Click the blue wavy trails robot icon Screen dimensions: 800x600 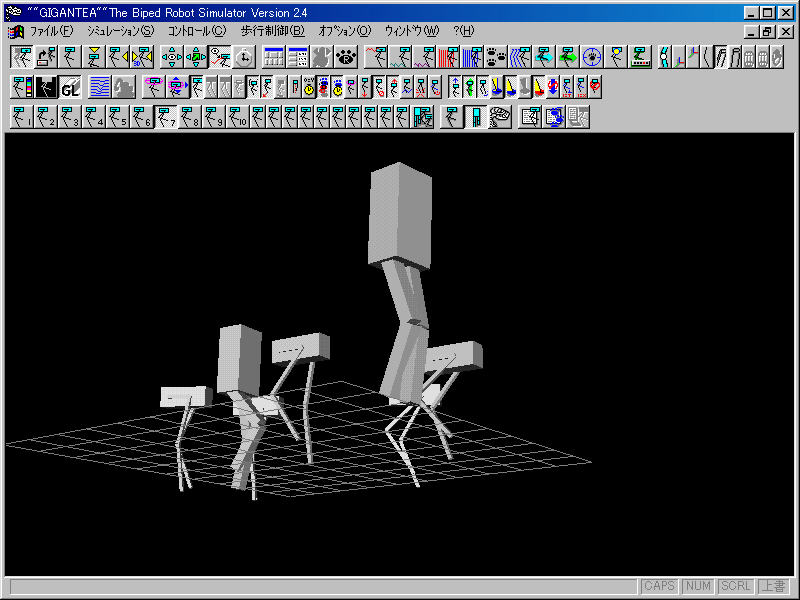[x=520, y=57]
